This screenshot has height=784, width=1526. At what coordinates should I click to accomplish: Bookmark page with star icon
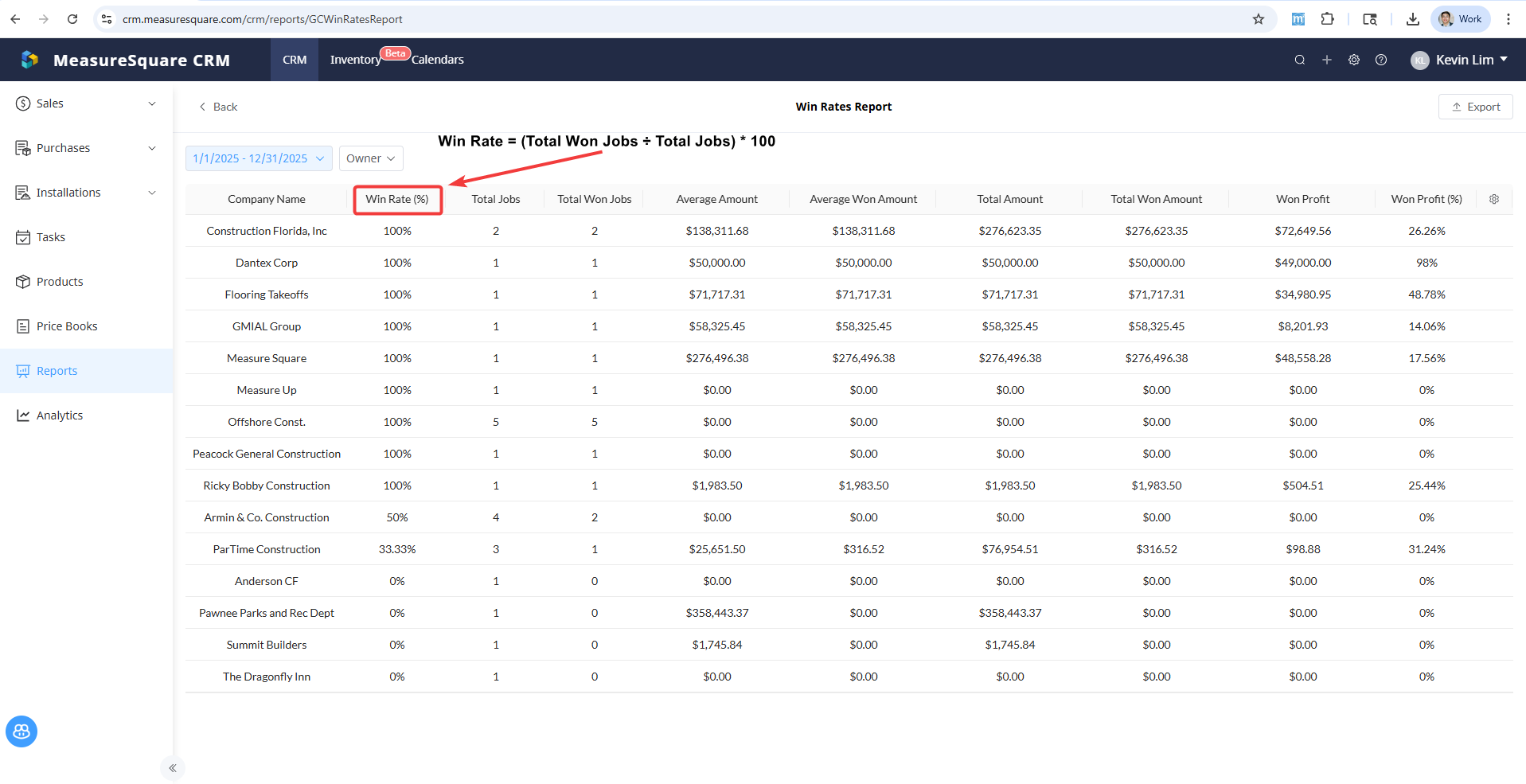(x=1259, y=19)
